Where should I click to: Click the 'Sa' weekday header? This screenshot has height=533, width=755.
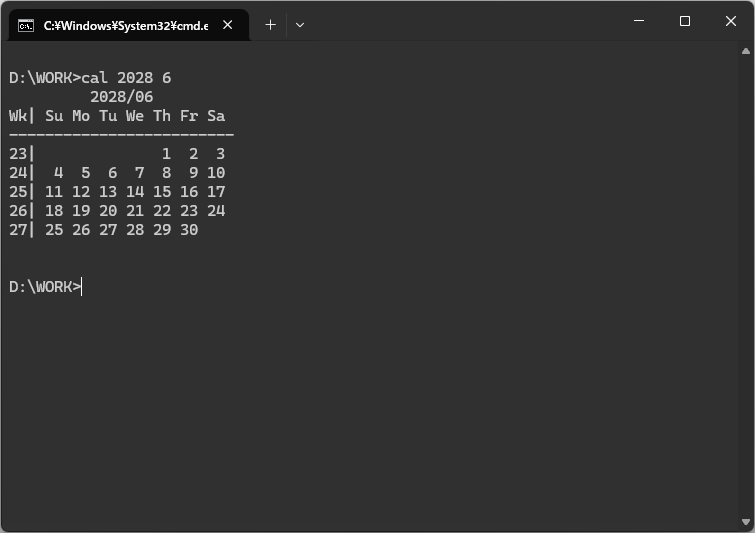click(x=216, y=116)
